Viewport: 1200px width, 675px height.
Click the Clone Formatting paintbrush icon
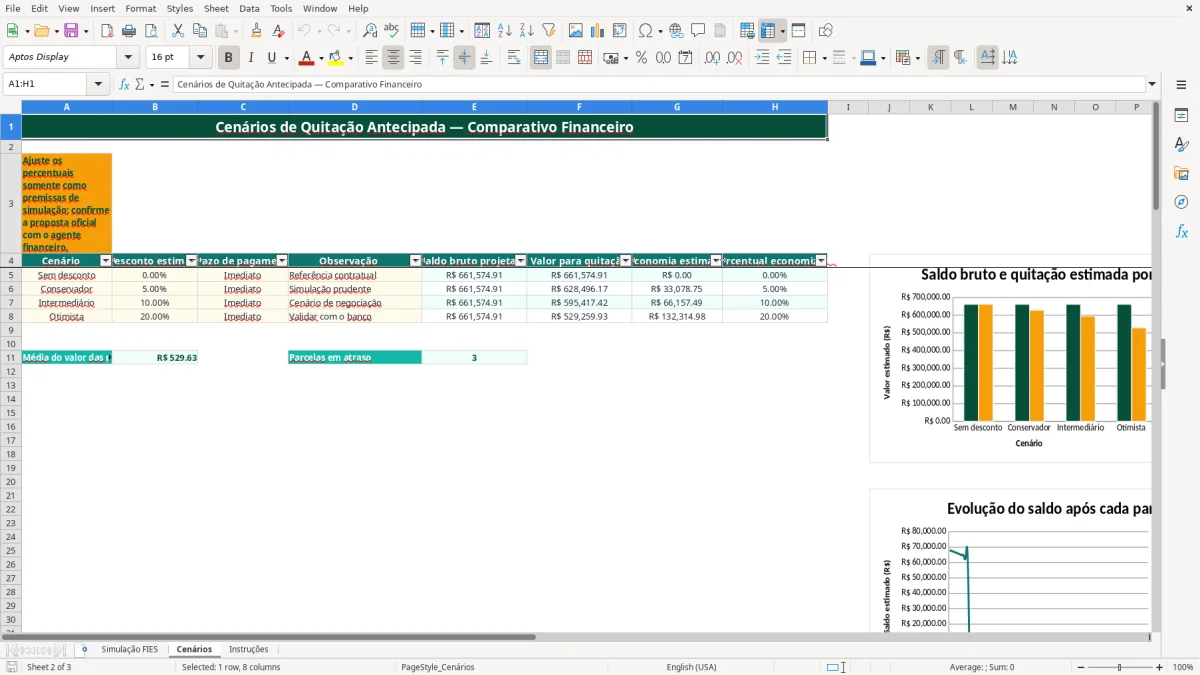tap(256, 31)
